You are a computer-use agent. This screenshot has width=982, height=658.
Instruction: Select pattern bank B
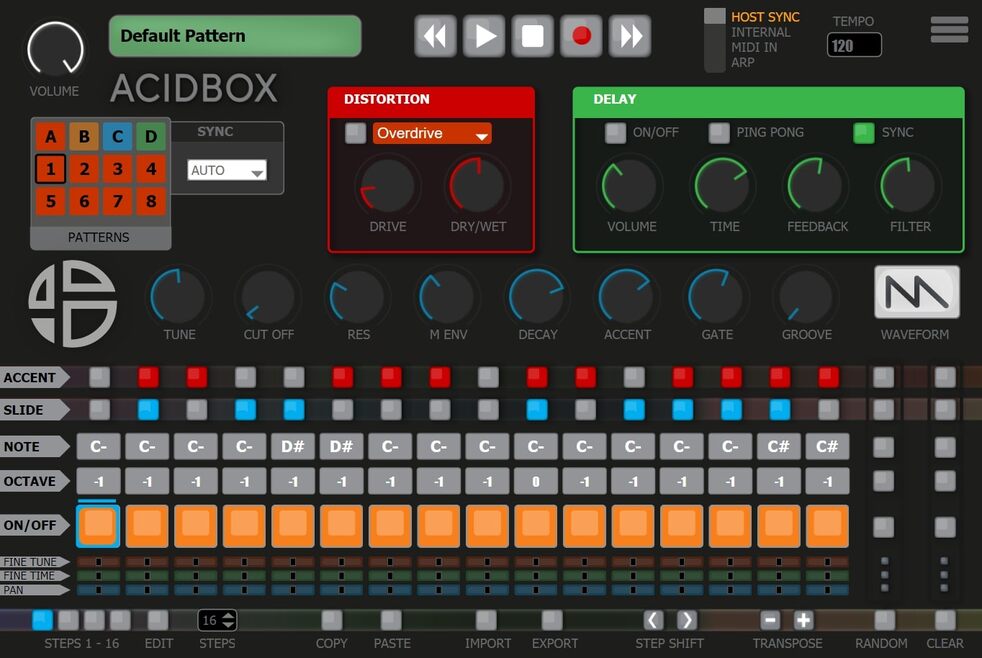84,136
